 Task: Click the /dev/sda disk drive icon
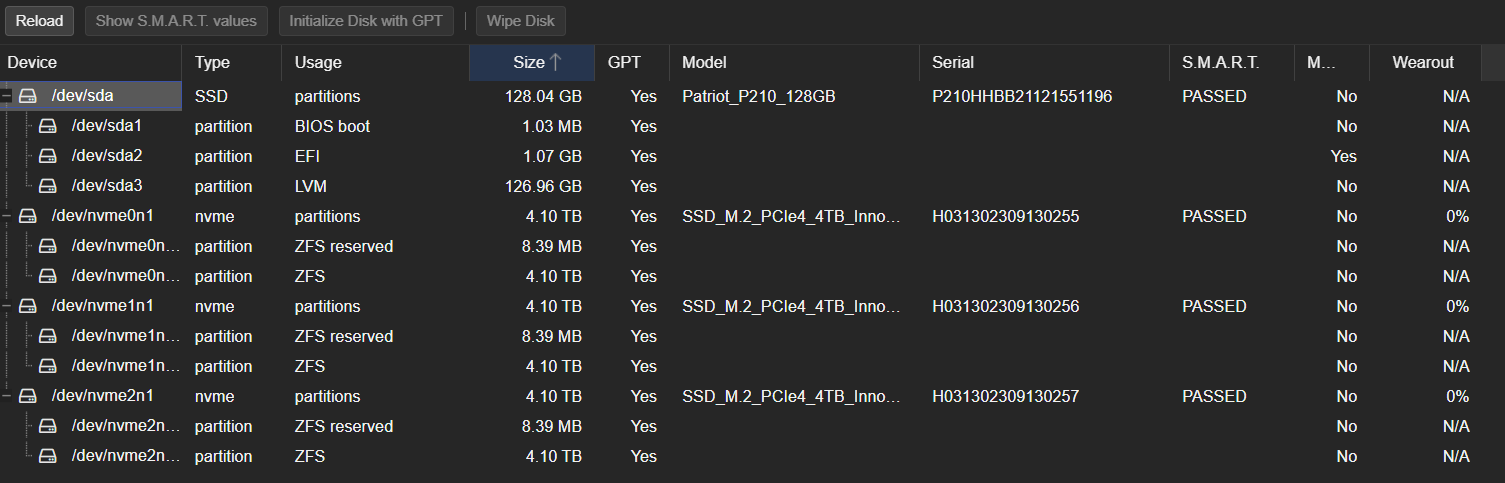click(x=28, y=97)
